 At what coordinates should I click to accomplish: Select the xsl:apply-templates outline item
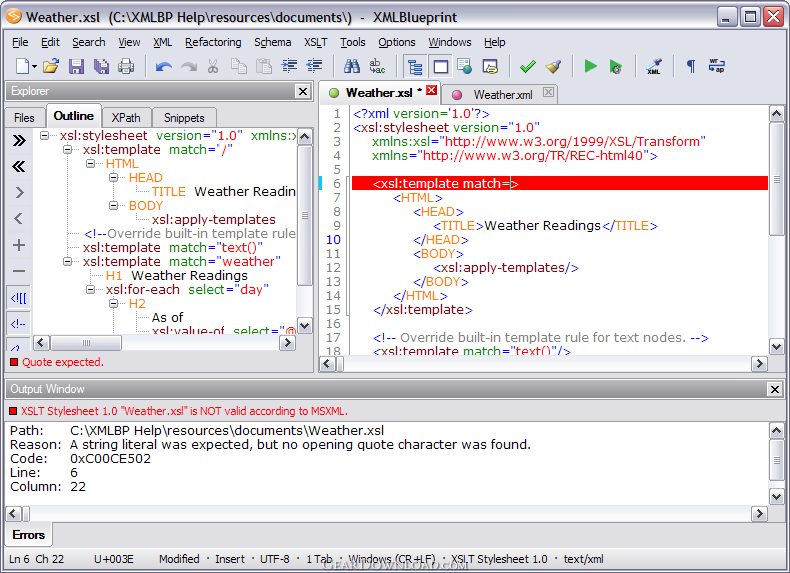pyautogui.click(x=214, y=220)
